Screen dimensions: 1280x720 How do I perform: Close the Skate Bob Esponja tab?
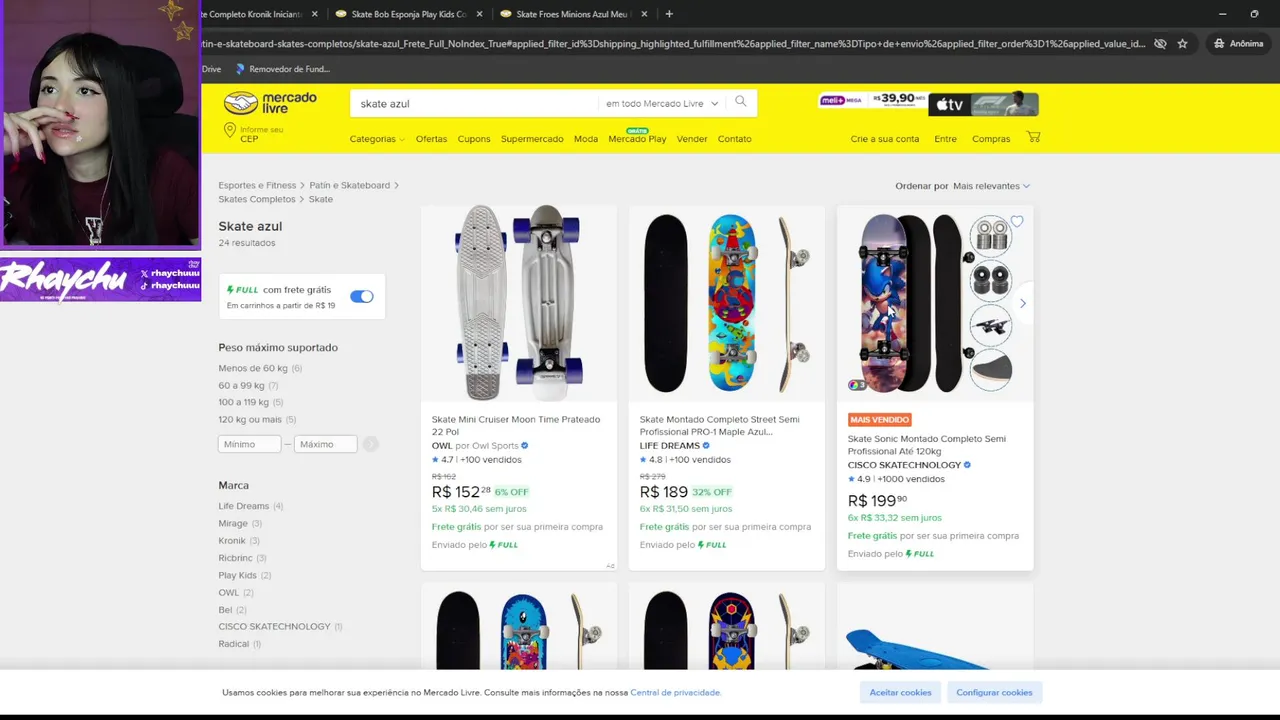click(480, 14)
